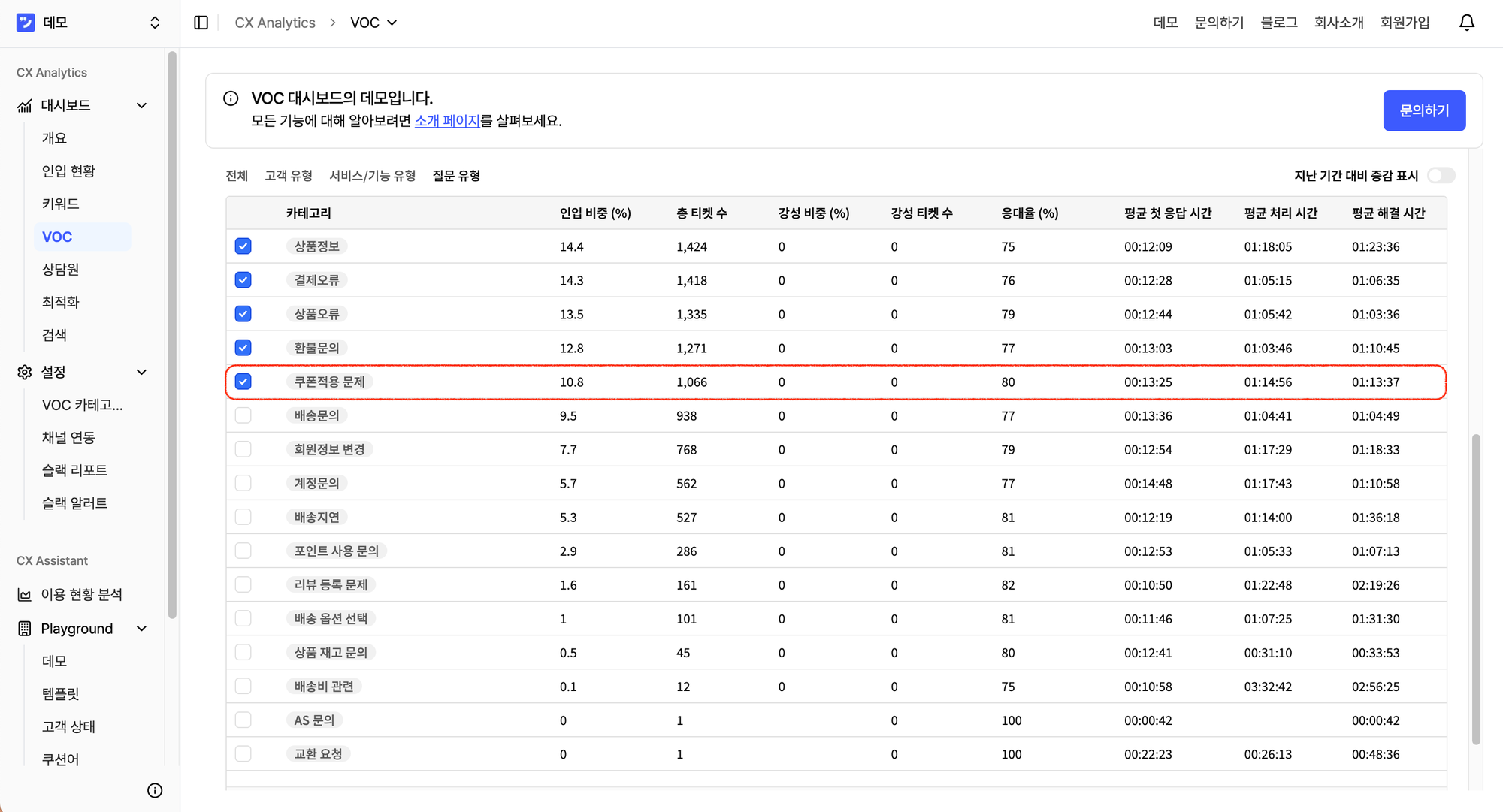Viewport: 1503px width, 812px height.
Task: Click the Playground icon in sidebar
Action: 23,629
